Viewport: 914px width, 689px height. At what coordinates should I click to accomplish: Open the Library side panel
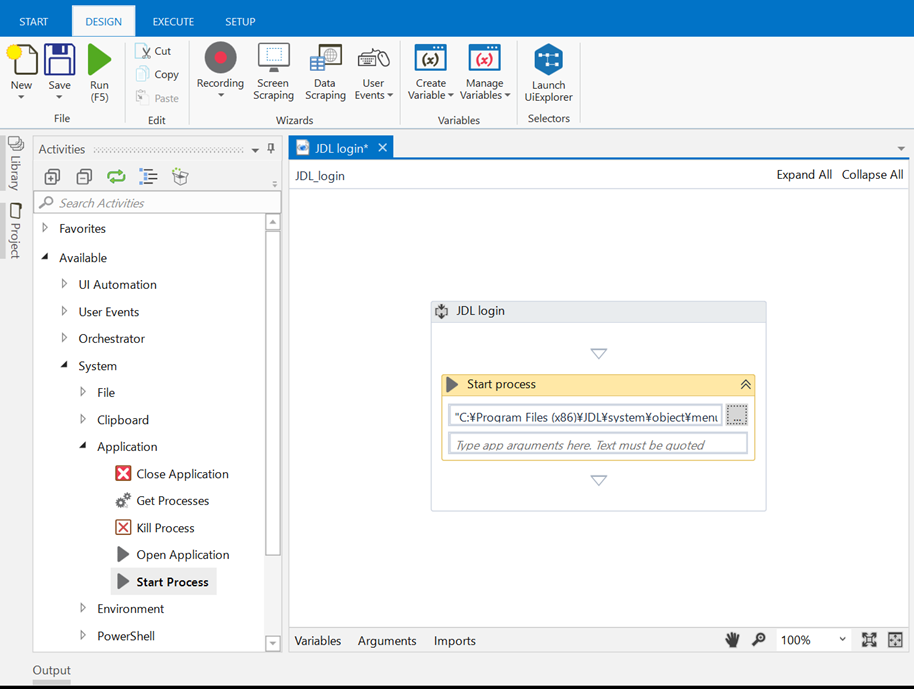pos(15,164)
